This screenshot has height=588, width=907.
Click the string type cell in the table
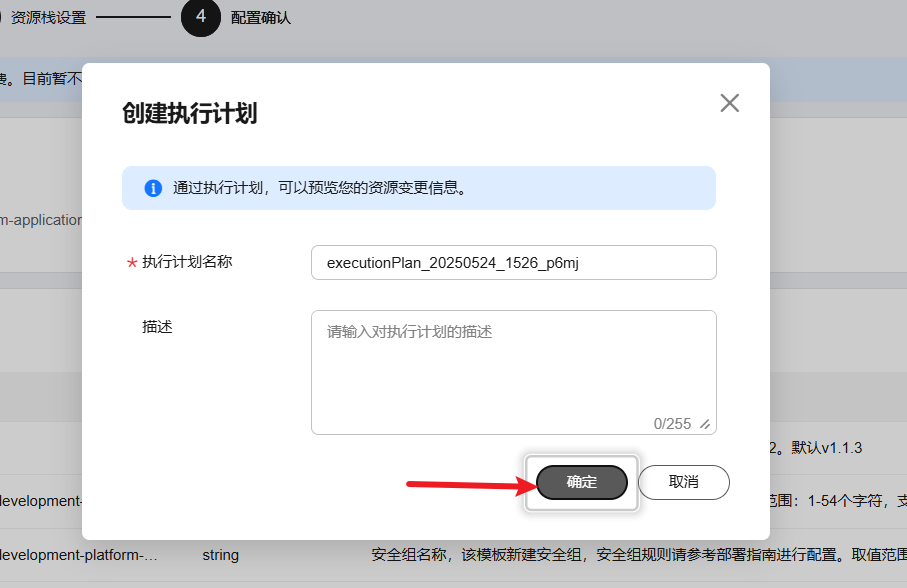218,554
